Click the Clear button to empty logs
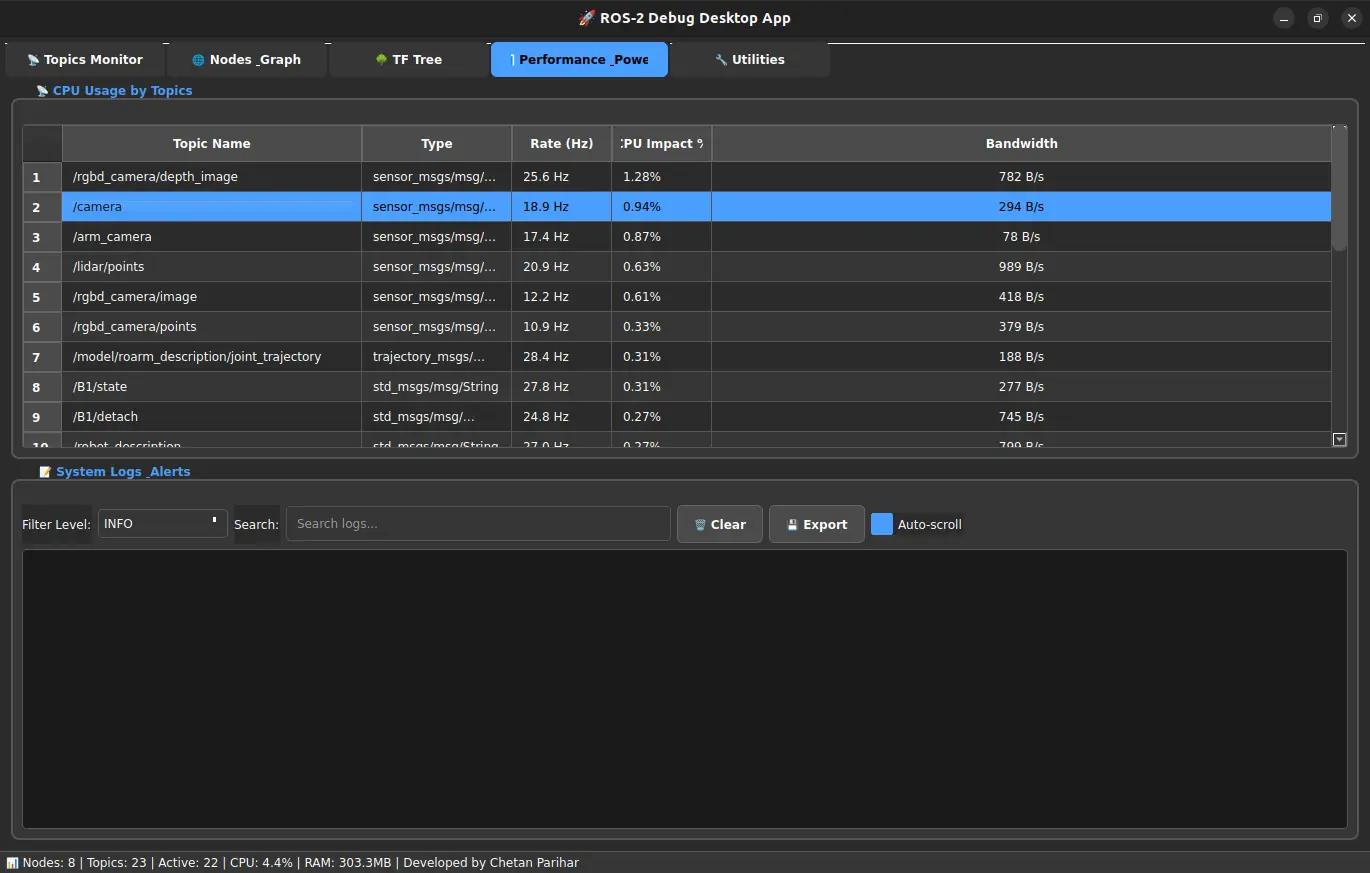This screenshot has width=1370, height=873. tap(719, 523)
